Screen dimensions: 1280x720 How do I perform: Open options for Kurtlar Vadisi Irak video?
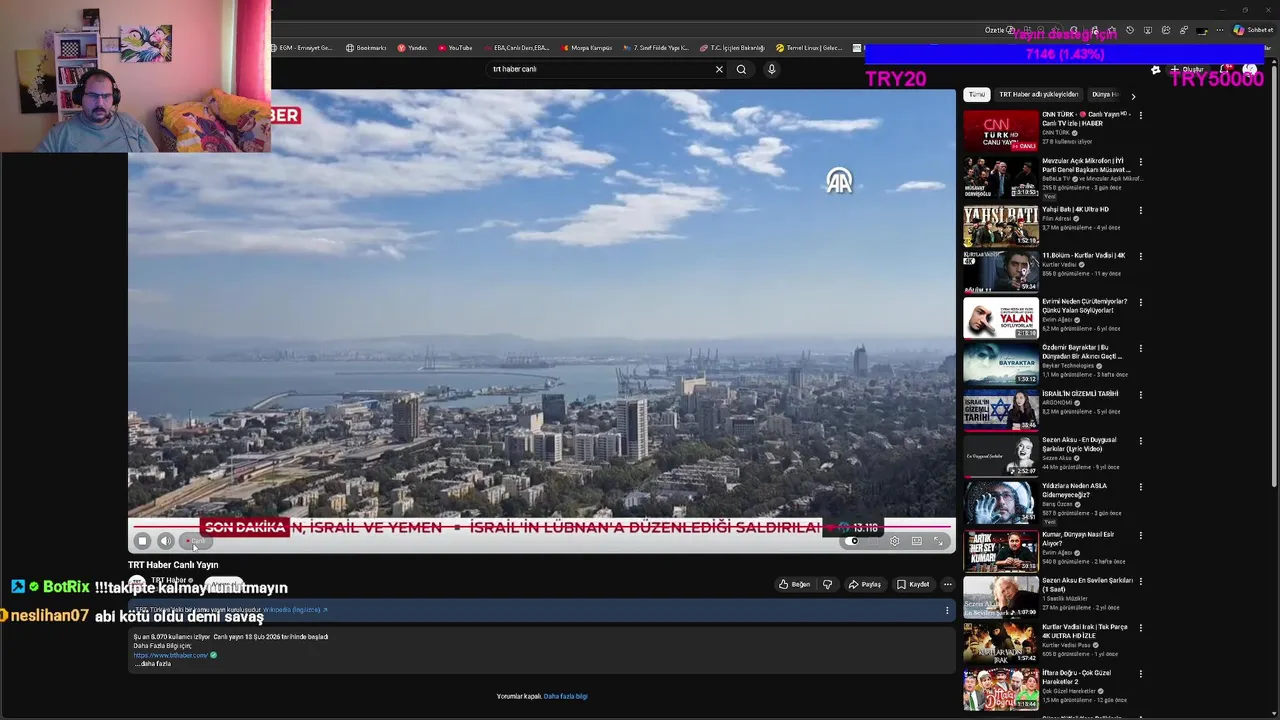(1141, 627)
